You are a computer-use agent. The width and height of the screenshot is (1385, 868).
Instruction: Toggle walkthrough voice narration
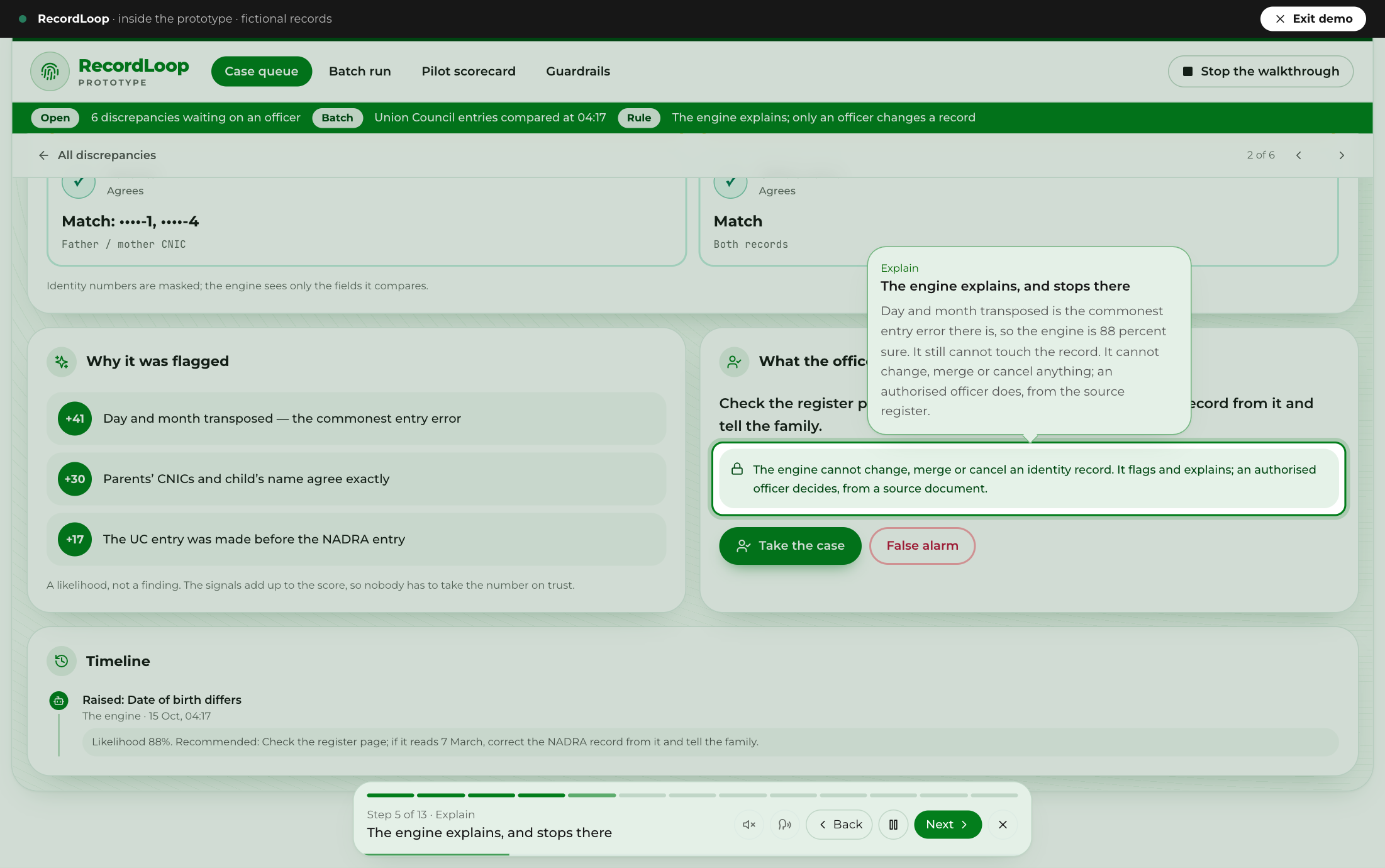click(x=784, y=825)
